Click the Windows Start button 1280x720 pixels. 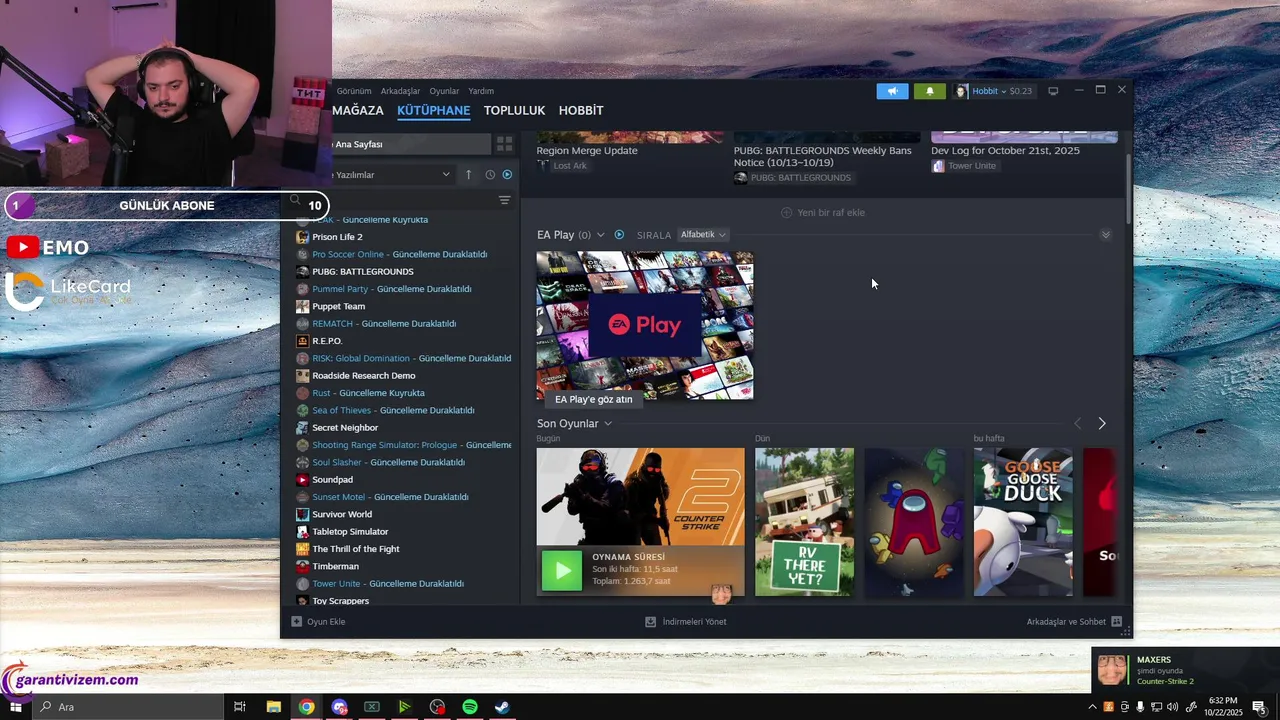tap(16, 707)
